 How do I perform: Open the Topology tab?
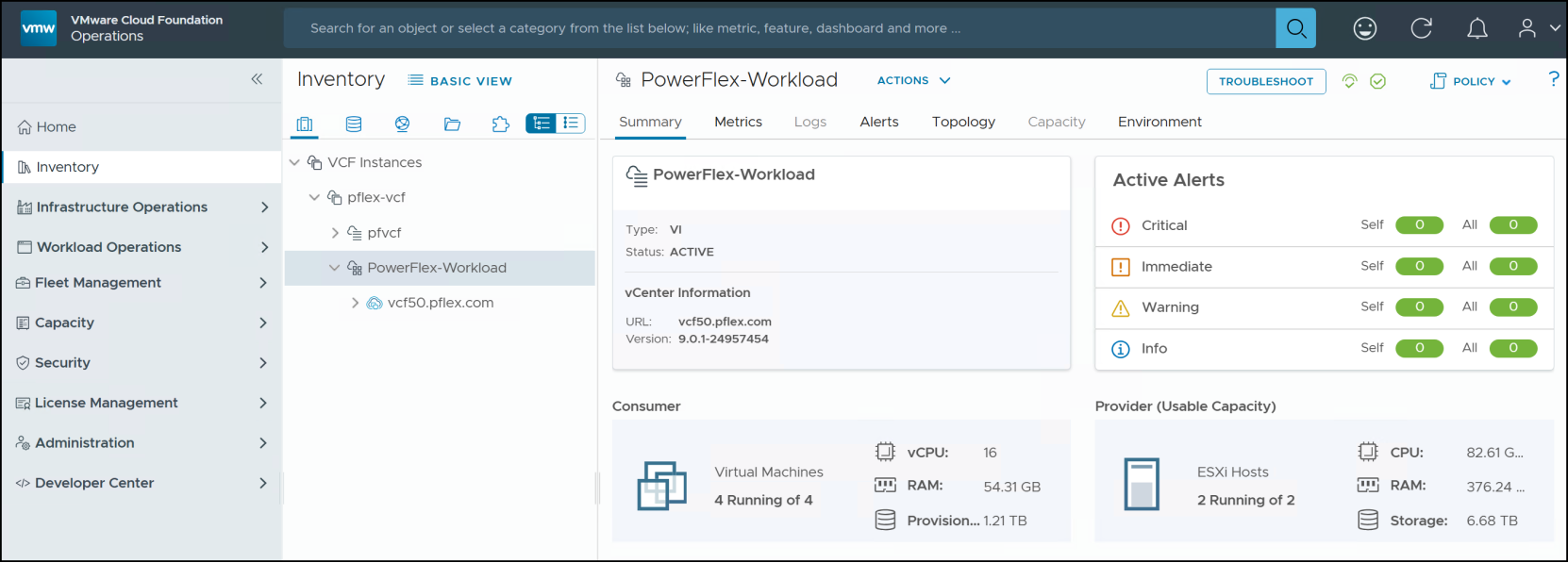pyautogui.click(x=963, y=122)
